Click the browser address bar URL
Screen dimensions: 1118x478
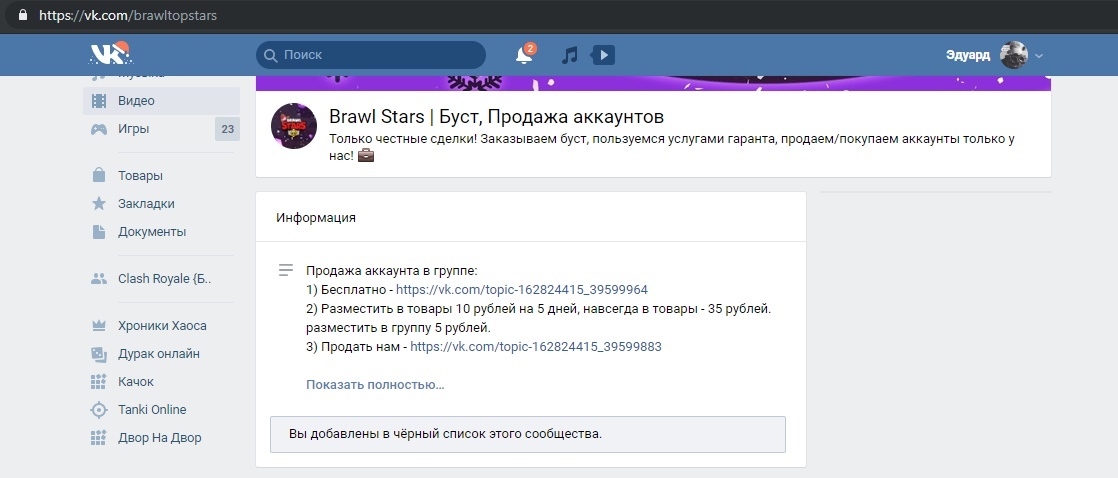pyautogui.click(x=128, y=16)
